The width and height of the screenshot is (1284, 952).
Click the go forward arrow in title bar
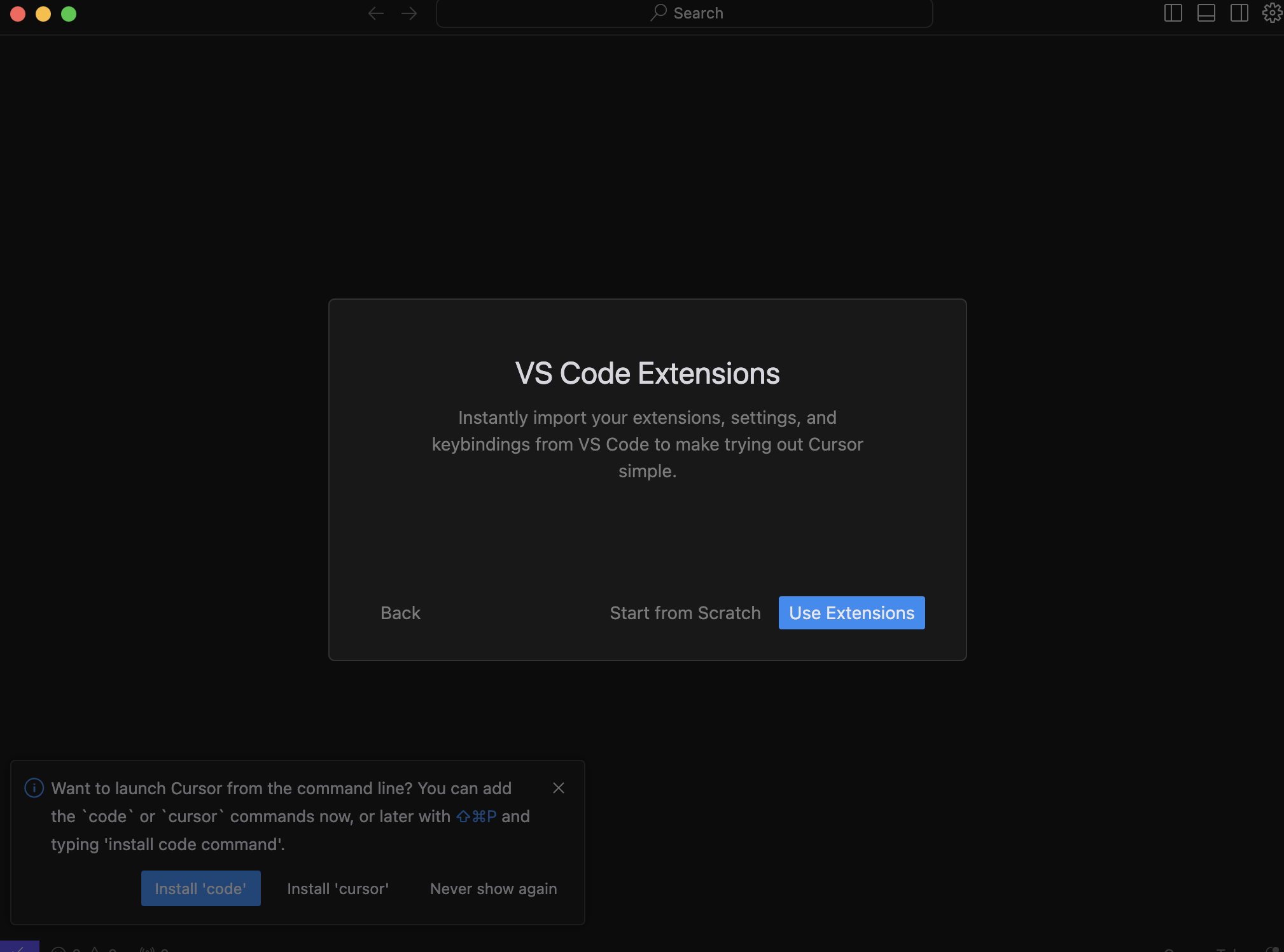point(409,13)
